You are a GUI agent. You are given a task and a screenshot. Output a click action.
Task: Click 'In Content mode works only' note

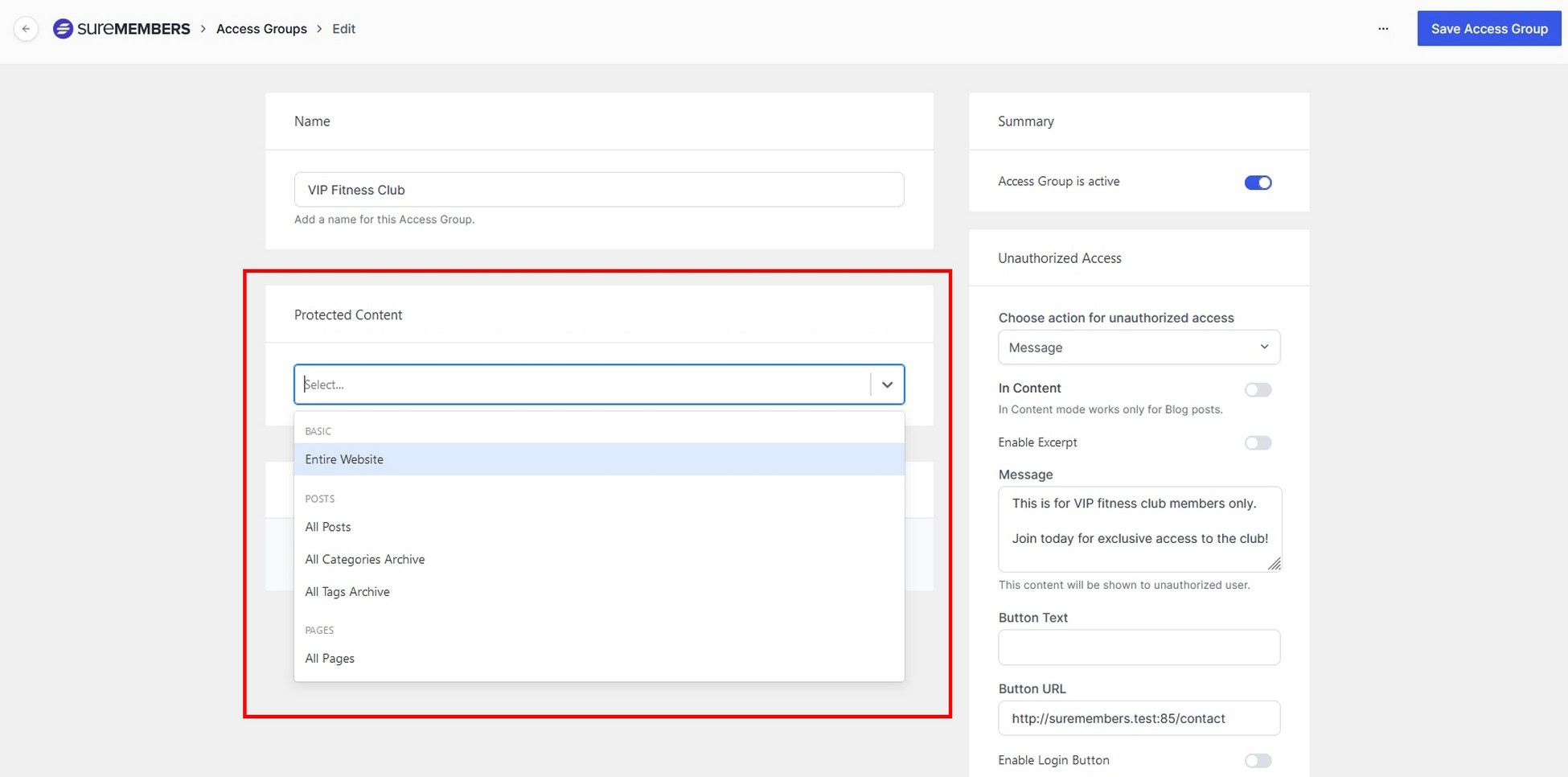coord(1110,409)
